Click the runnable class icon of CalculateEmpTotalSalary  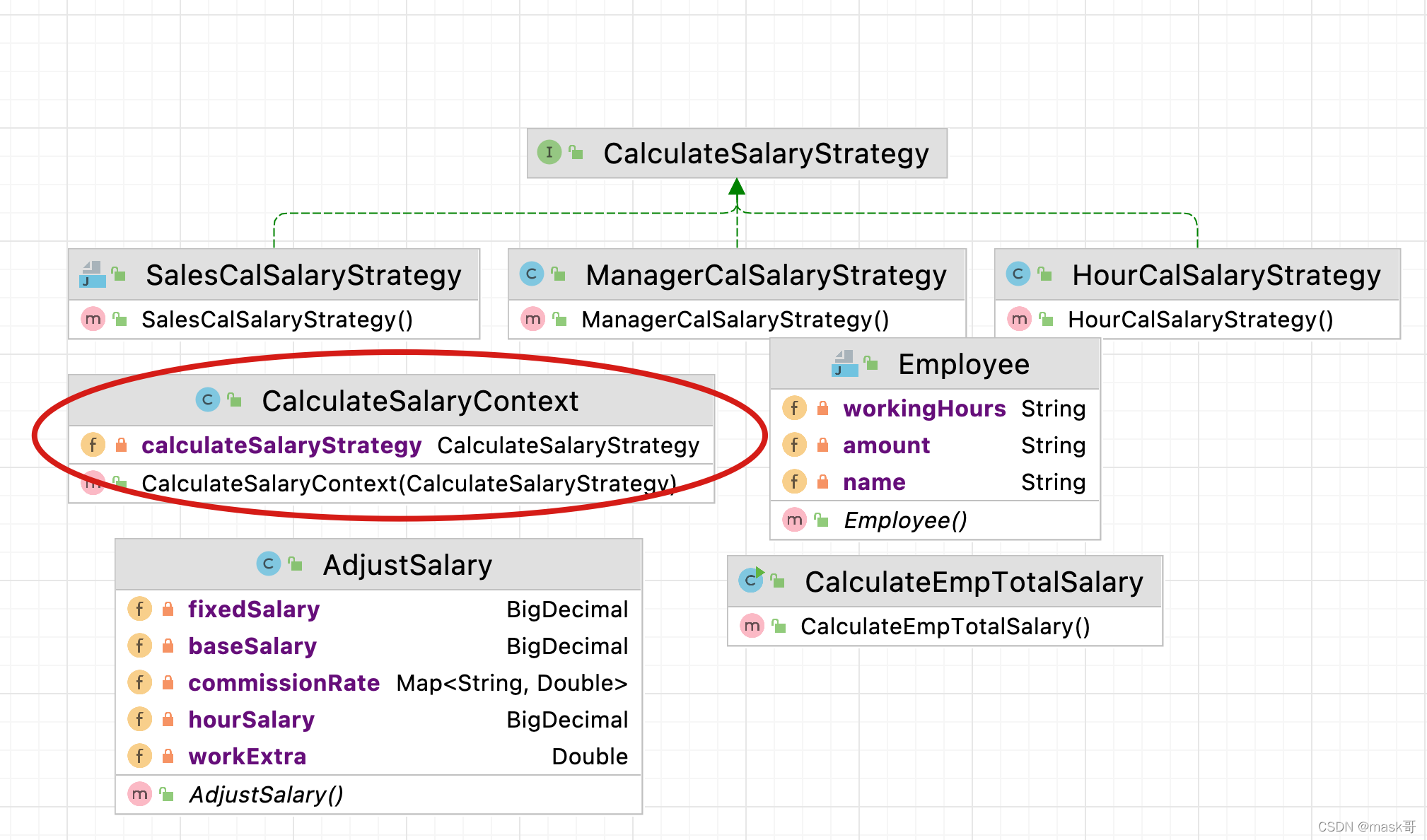[751, 581]
